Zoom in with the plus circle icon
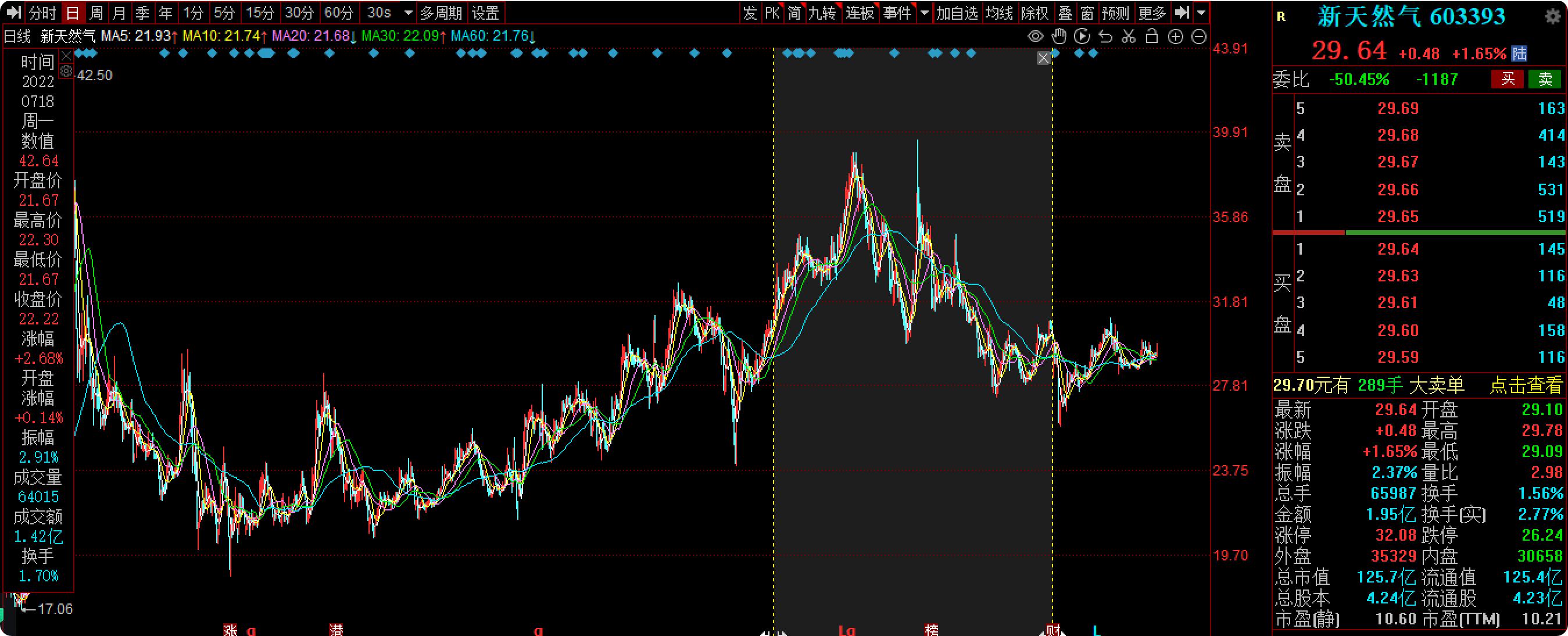 pos(1175,37)
